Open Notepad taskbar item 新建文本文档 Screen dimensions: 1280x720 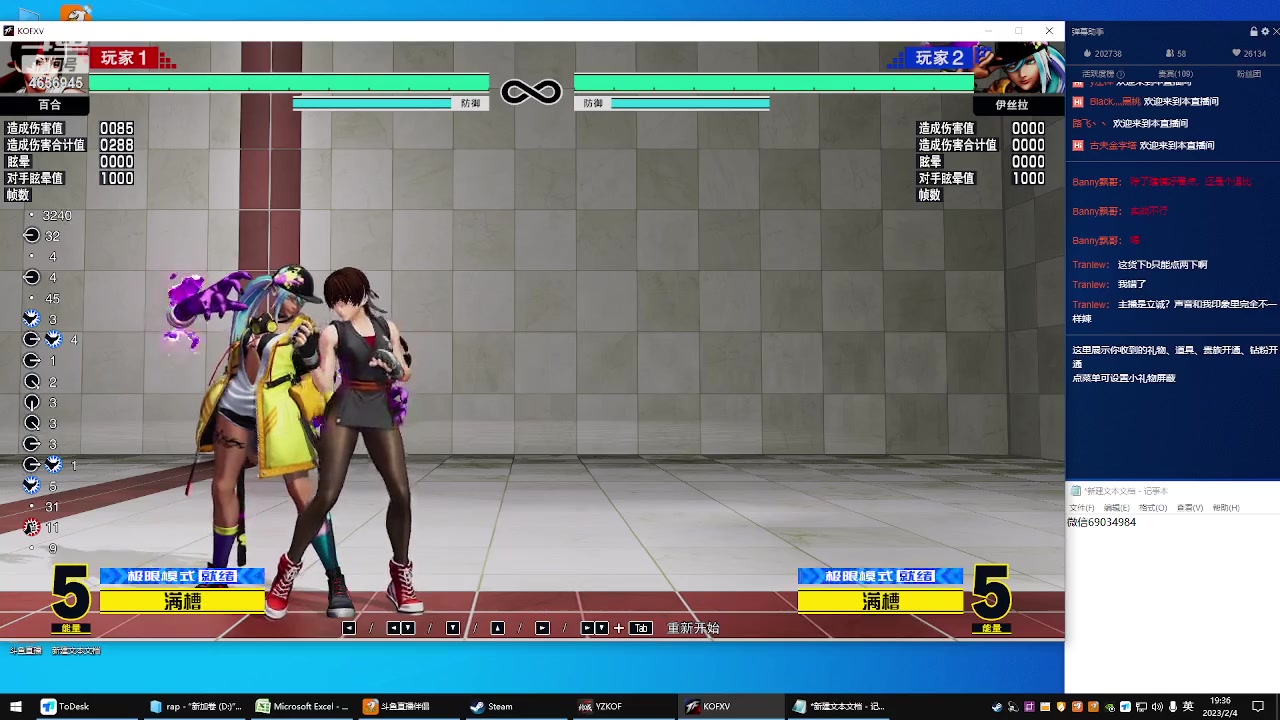click(838, 706)
